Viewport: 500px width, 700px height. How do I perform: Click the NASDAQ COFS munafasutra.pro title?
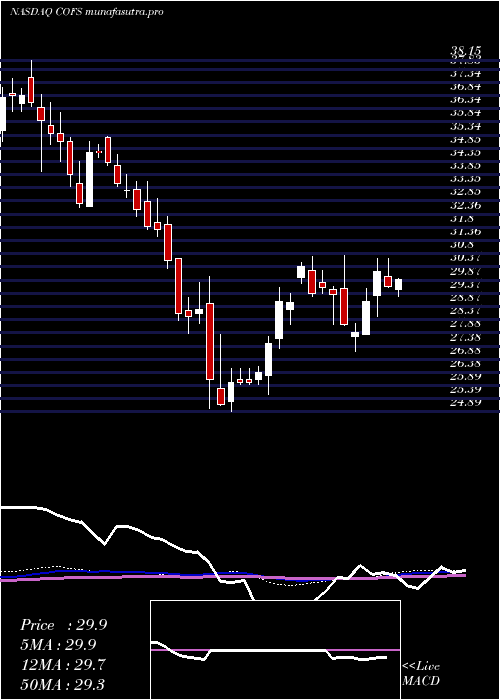click(86, 12)
